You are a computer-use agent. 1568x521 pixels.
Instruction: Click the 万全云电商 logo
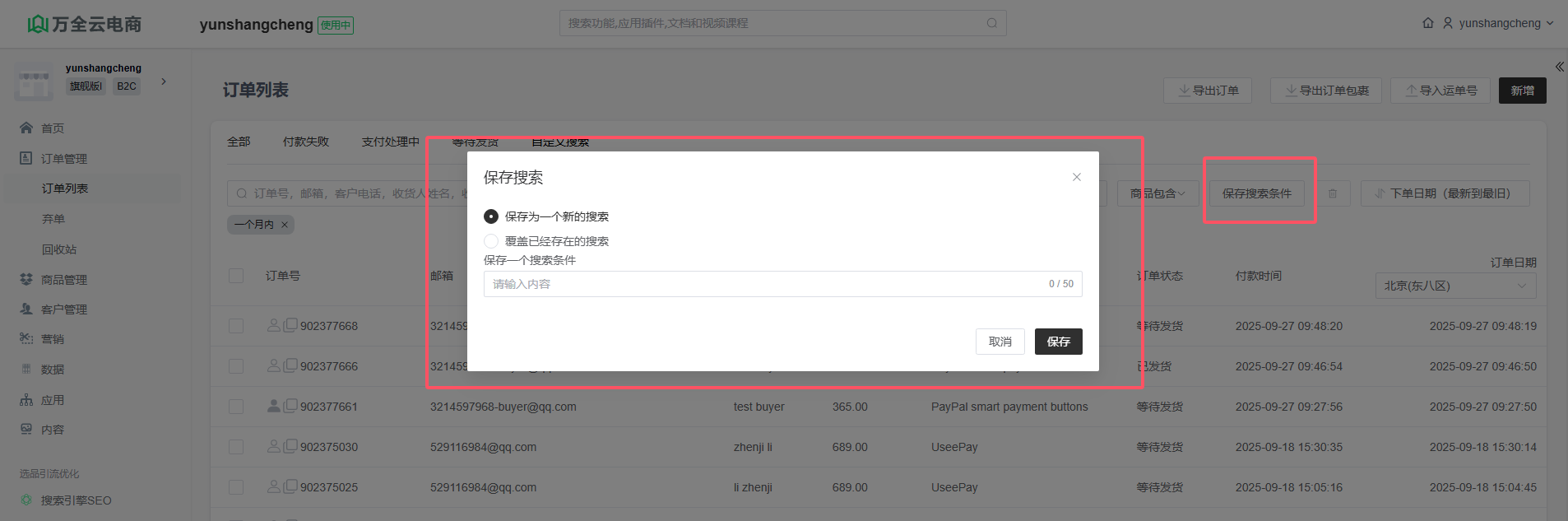[85, 24]
